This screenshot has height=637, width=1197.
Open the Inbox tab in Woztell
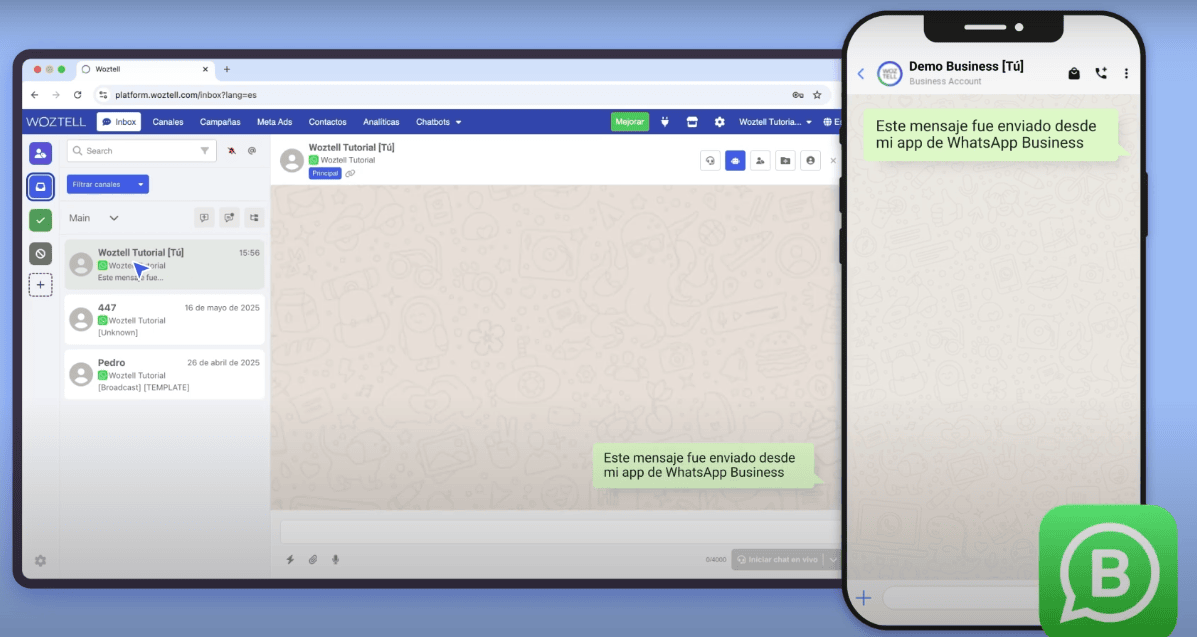pyautogui.click(x=119, y=121)
